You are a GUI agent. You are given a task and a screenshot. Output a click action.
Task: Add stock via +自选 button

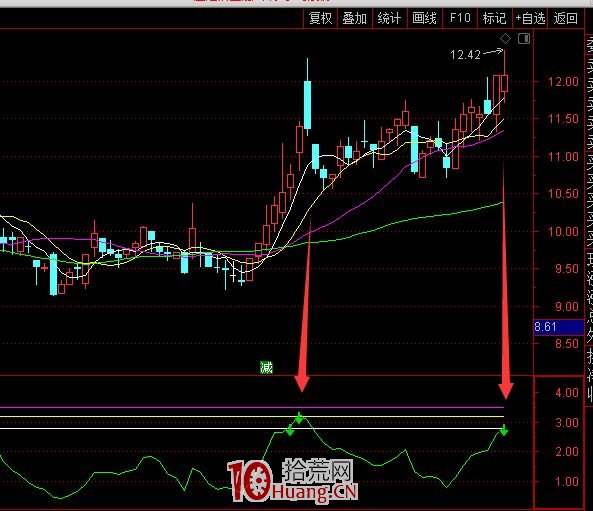(530, 18)
